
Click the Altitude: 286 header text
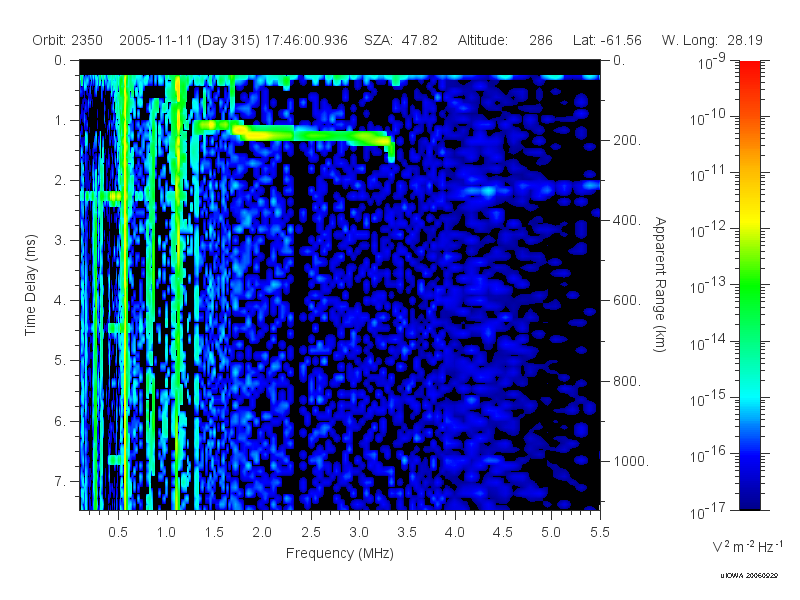505,40
